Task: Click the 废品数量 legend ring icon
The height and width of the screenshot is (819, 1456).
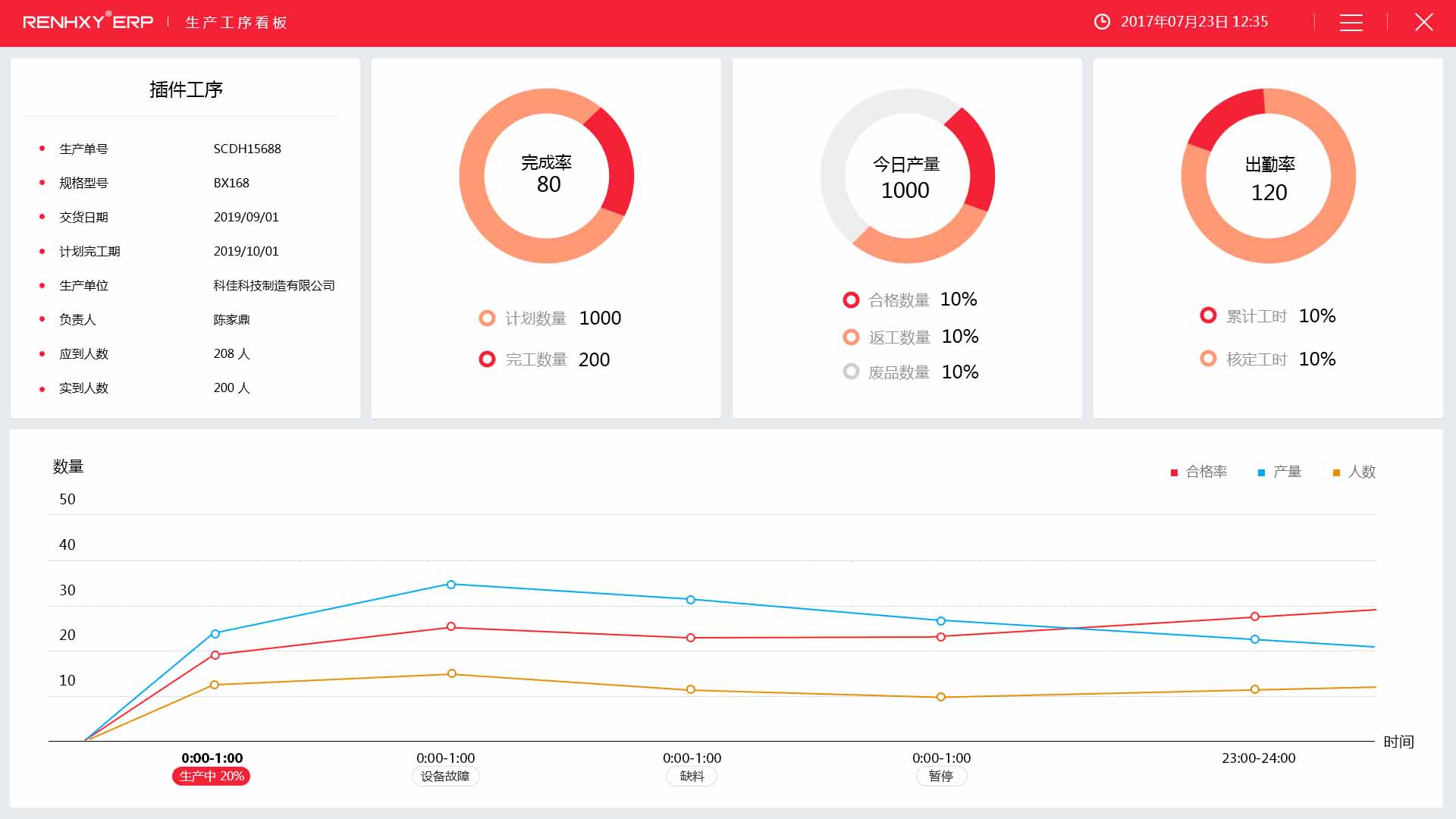Action: (x=851, y=372)
